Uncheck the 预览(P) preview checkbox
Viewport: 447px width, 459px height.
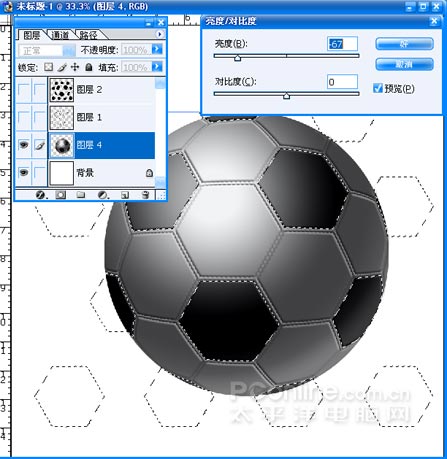pyautogui.click(x=378, y=88)
